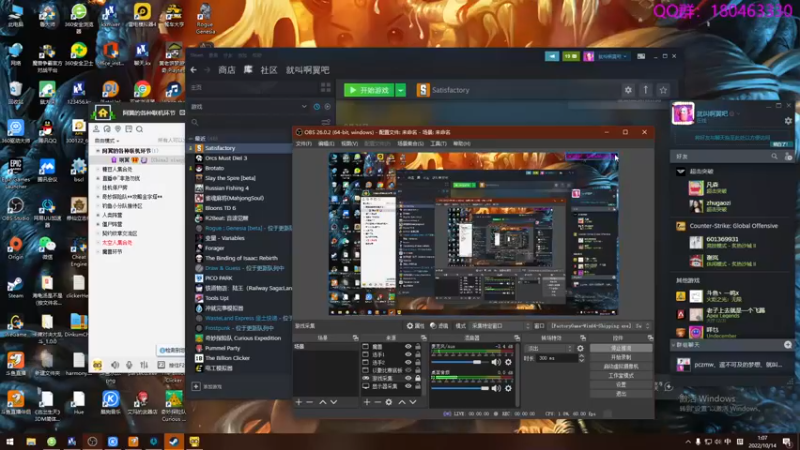Toggle visibility eye for 显示器采集 source
This screenshot has height=450, width=800.
pyautogui.click(x=408, y=386)
